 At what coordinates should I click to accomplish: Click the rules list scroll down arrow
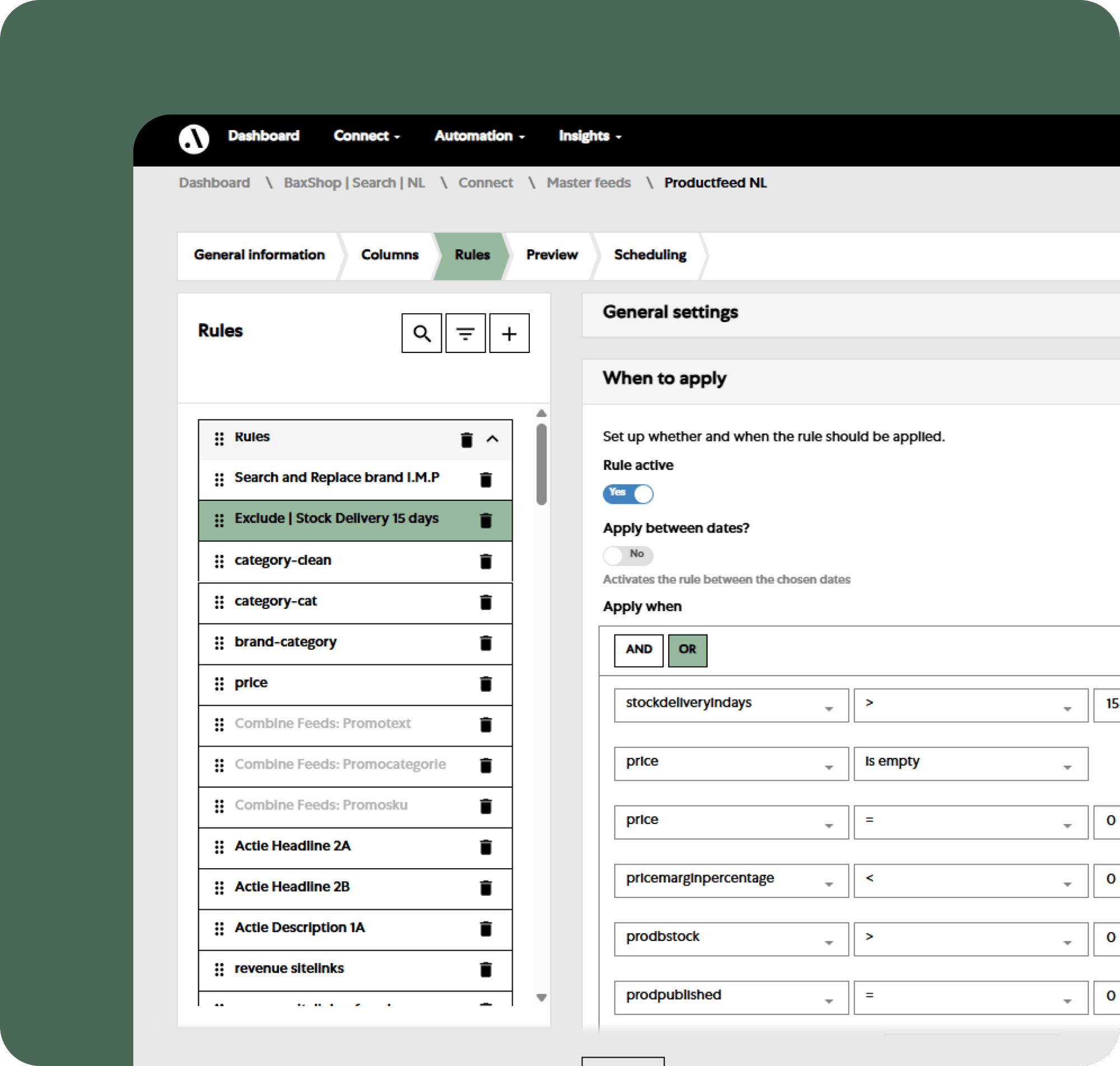[542, 998]
